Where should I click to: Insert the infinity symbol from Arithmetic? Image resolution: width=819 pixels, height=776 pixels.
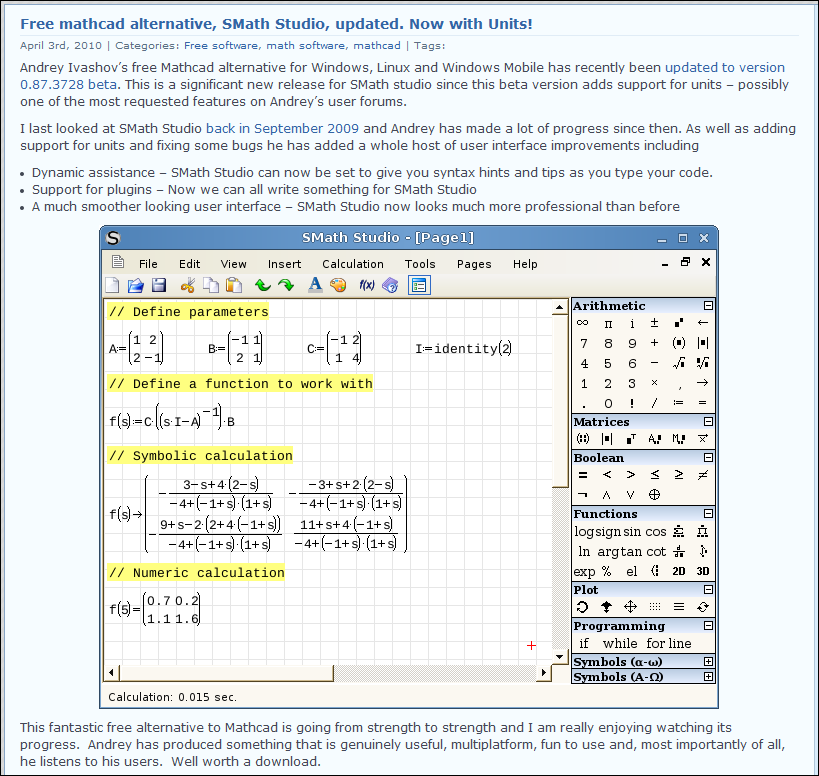(583, 323)
